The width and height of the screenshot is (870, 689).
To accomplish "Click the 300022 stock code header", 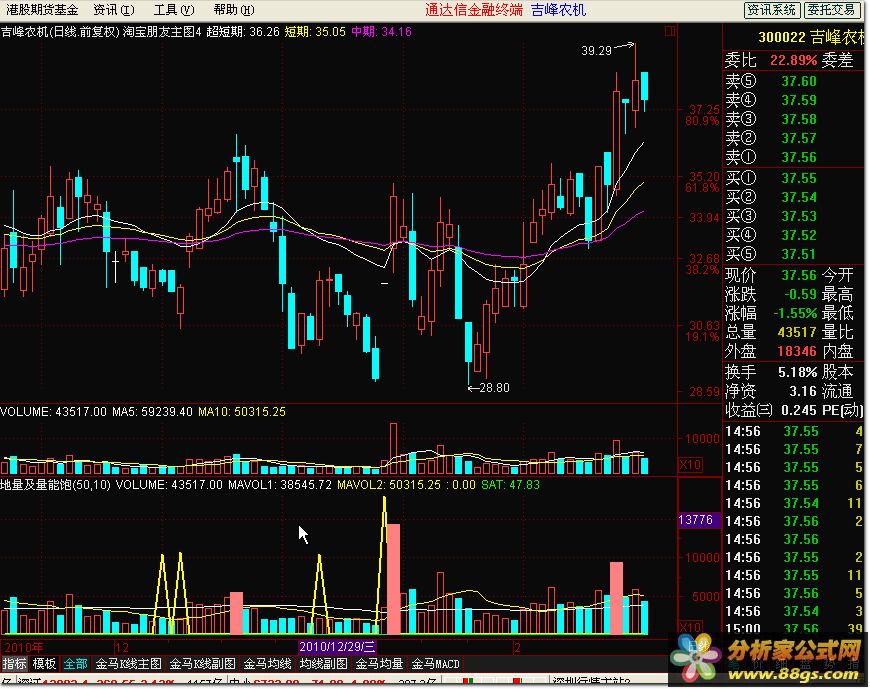I will [x=781, y=37].
